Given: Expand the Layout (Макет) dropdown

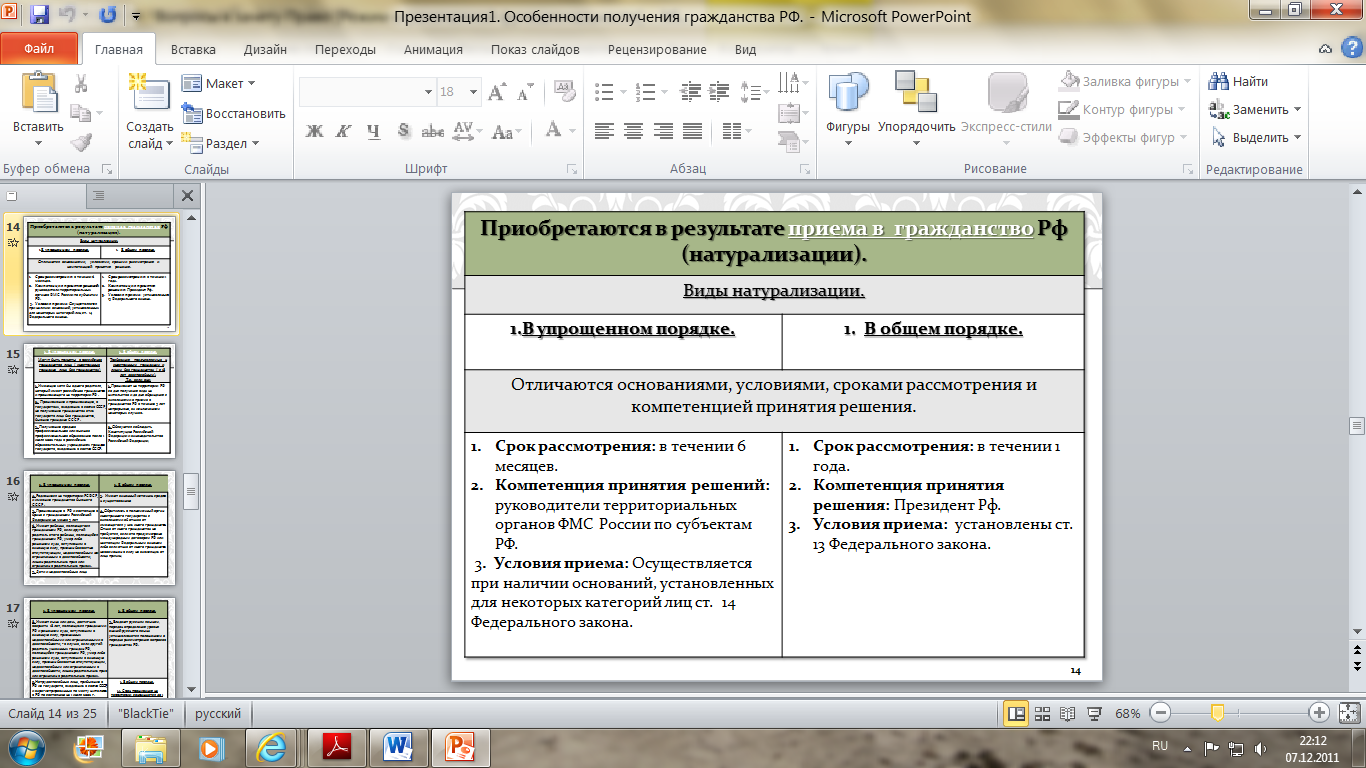Looking at the screenshot, I should pos(250,84).
